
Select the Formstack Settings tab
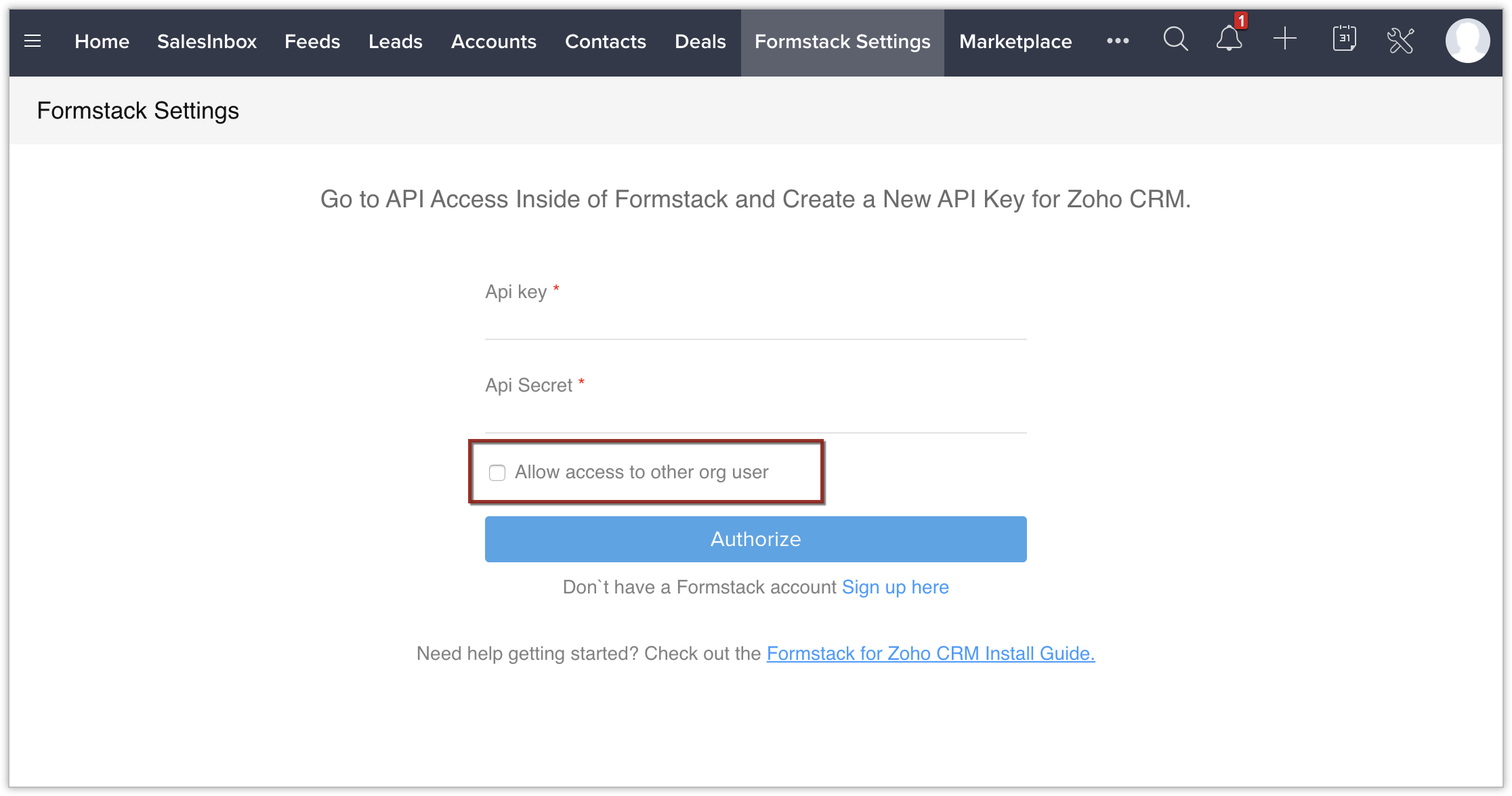[x=843, y=42]
